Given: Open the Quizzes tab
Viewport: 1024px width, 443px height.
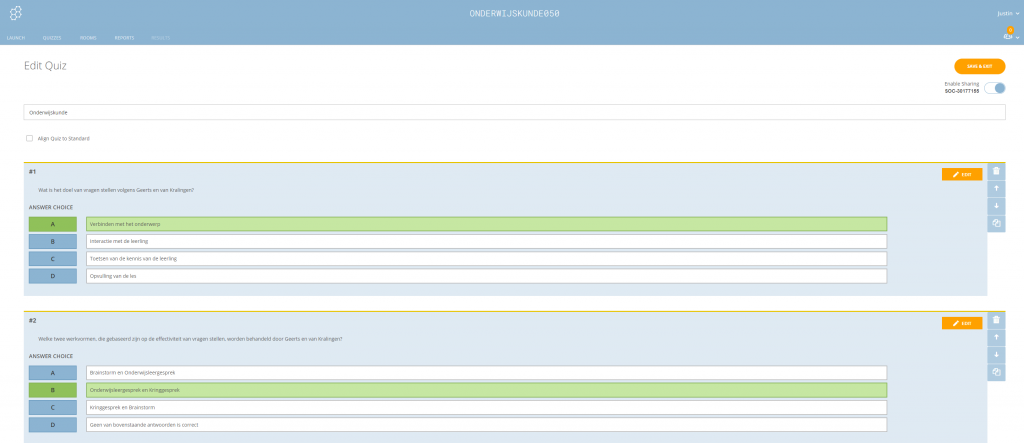Looking at the screenshot, I should (x=52, y=37).
